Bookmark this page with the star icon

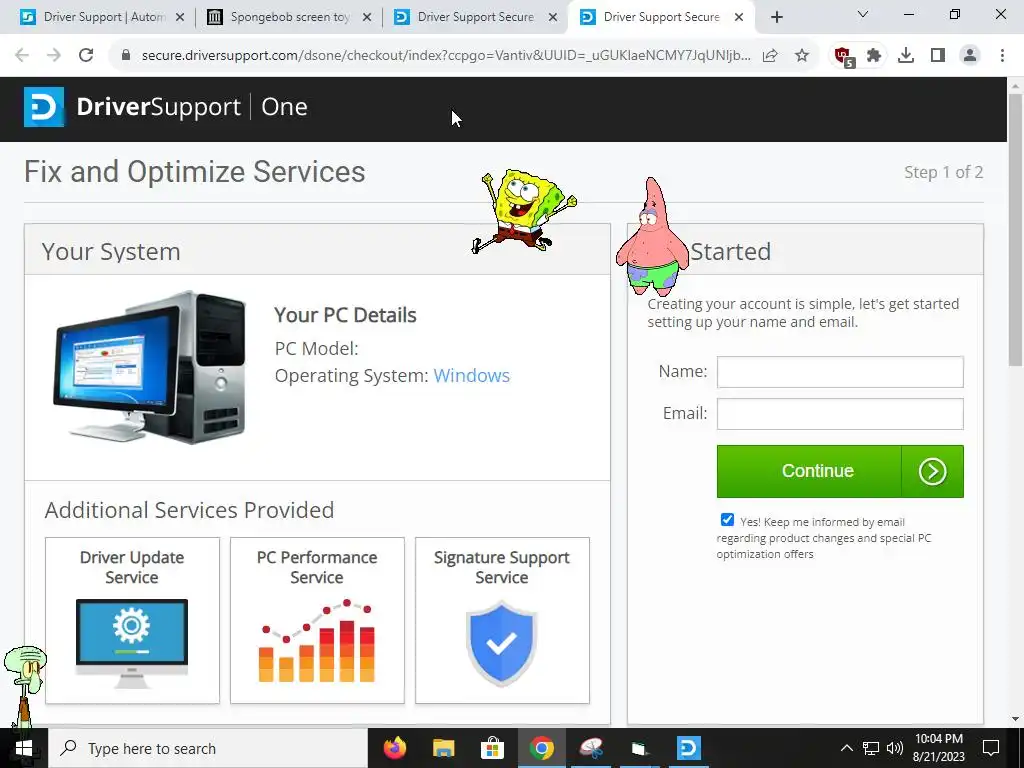click(x=802, y=56)
